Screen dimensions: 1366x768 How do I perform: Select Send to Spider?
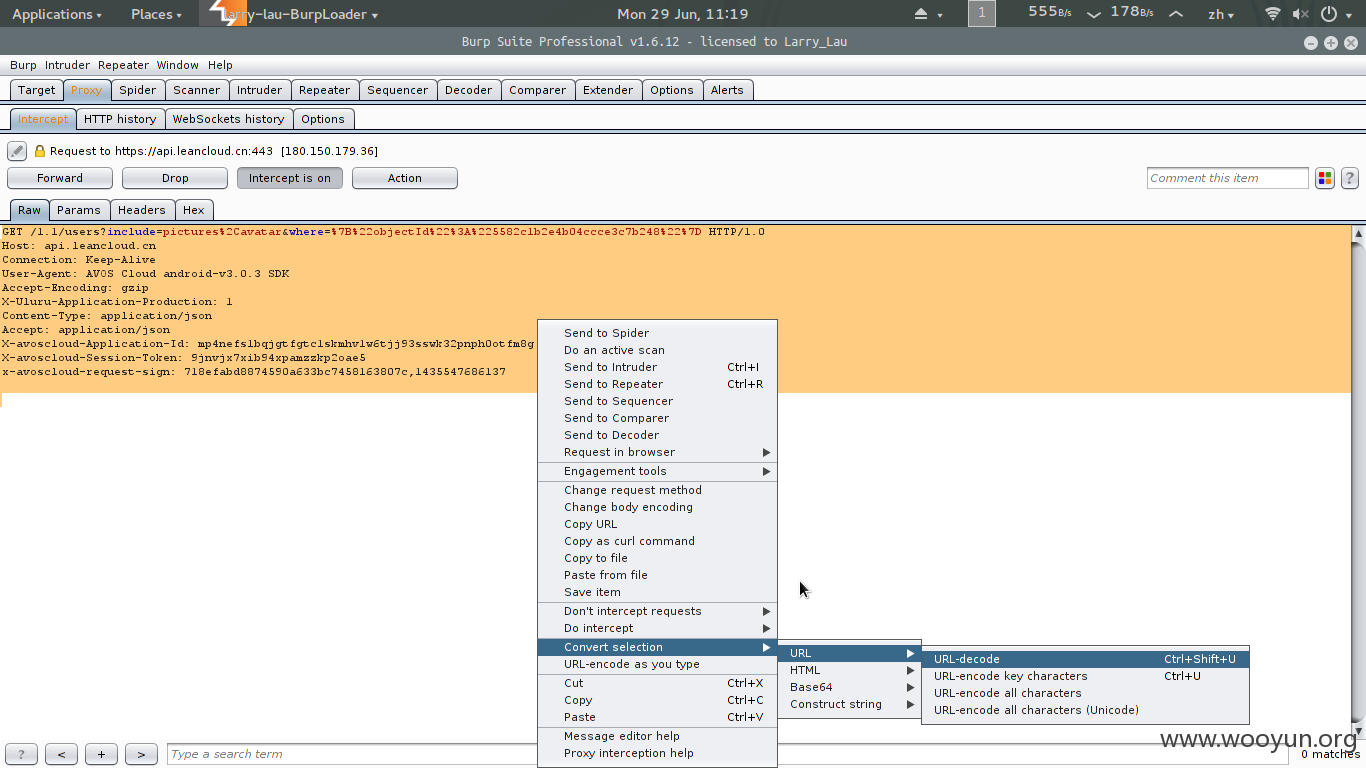pyautogui.click(x=657, y=333)
